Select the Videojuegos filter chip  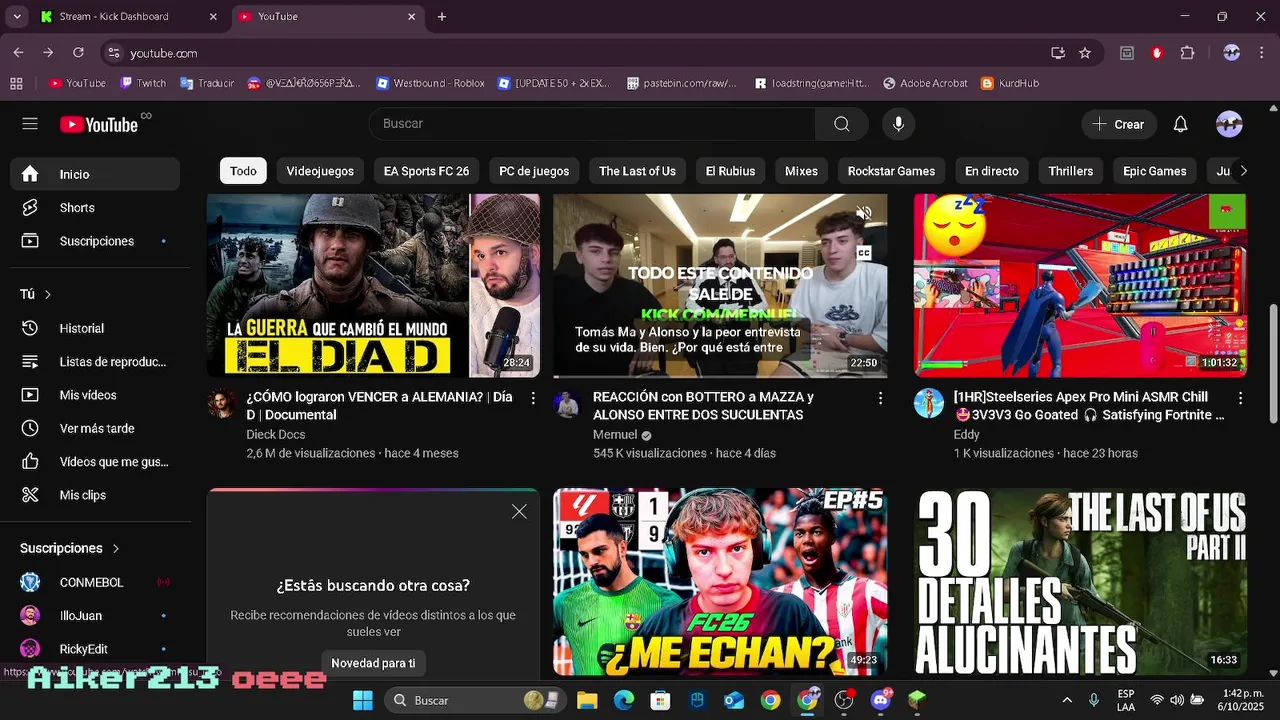(320, 171)
